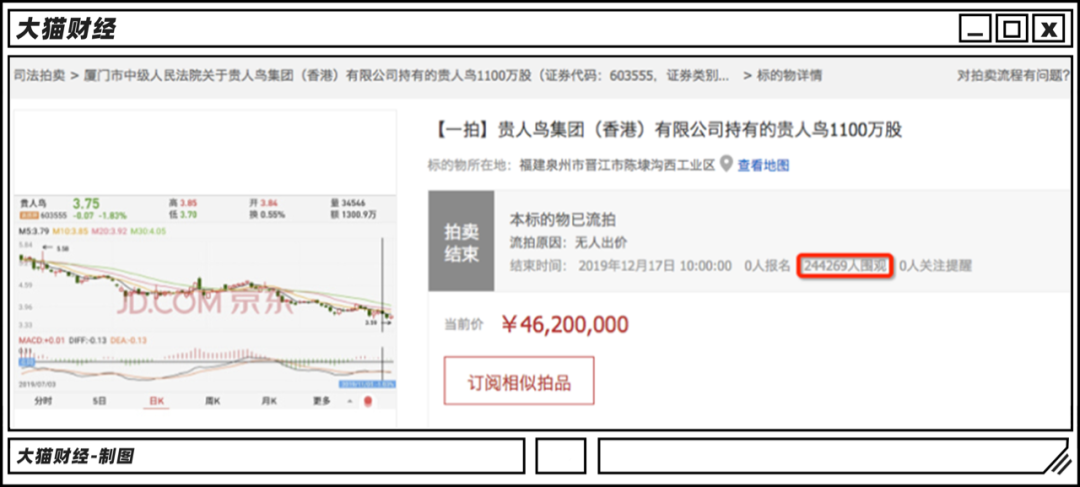The image size is (1080, 487).
Task: Click the maximize window square icon
Action: [1011, 29]
